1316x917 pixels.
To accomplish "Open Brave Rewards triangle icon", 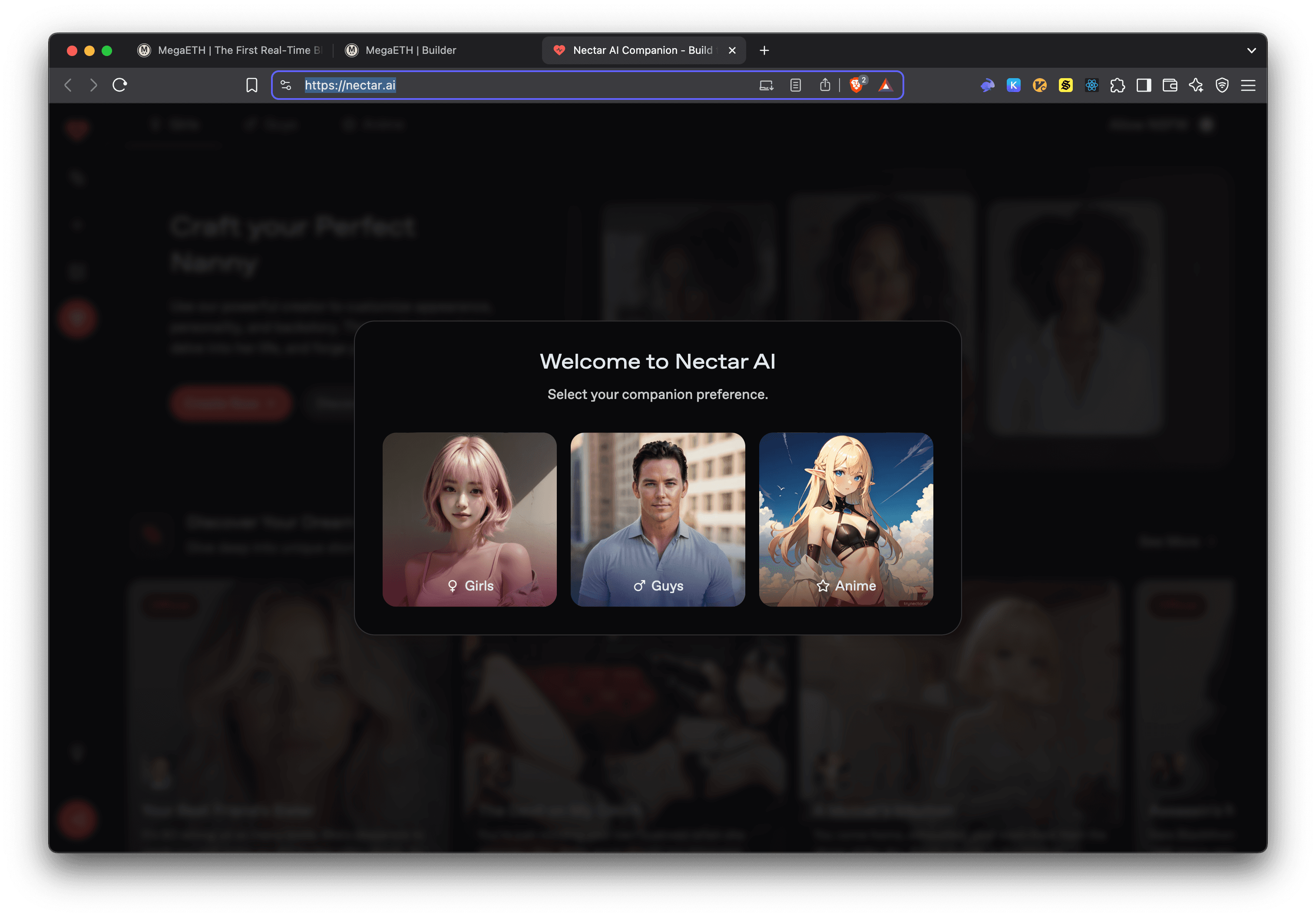I will point(886,86).
